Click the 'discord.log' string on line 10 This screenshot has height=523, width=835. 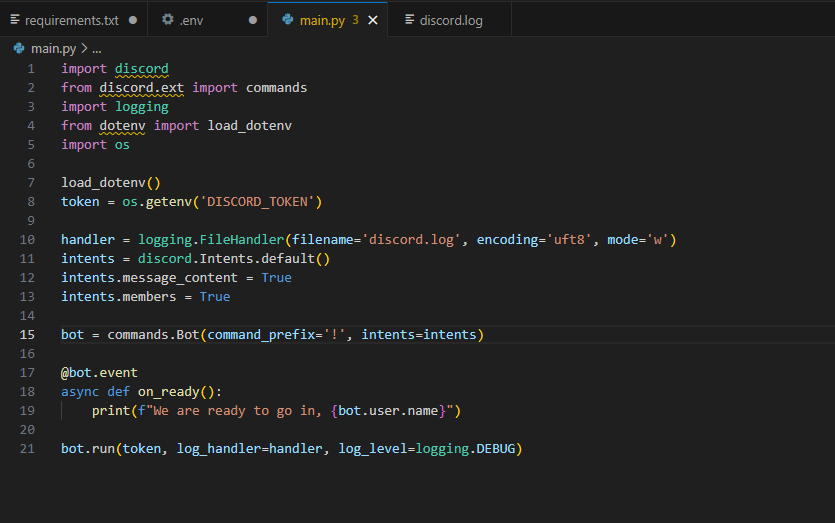[411, 240]
